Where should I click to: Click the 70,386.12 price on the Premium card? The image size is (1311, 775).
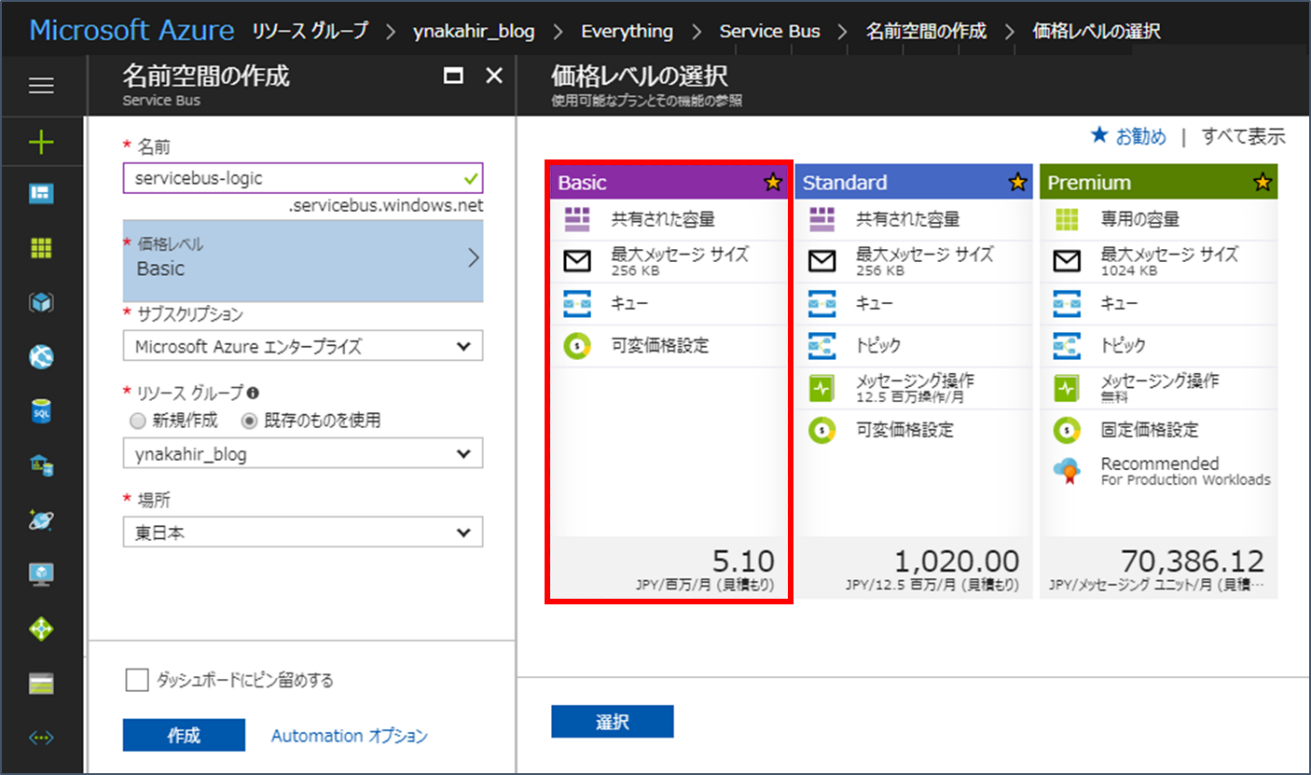point(1192,561)
